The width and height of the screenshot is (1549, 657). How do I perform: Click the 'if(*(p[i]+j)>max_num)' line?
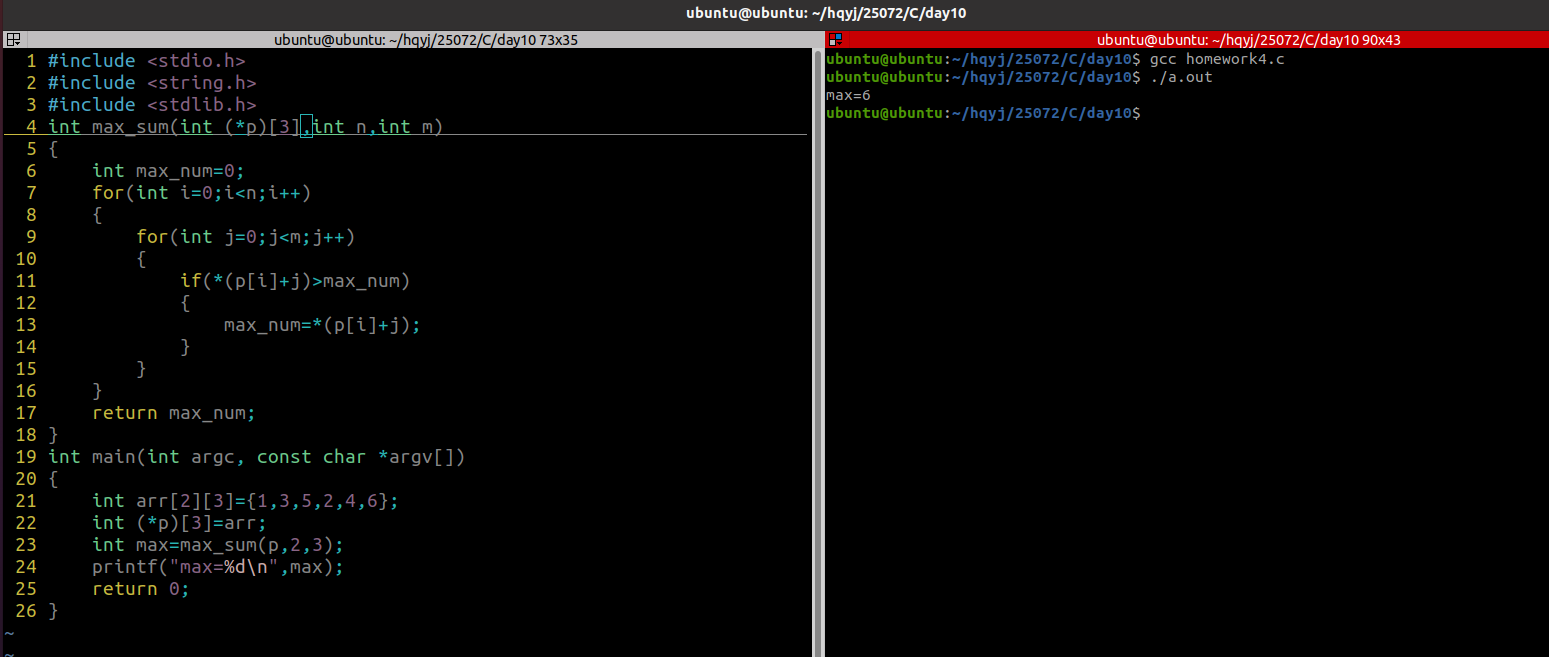pos(295,281)
